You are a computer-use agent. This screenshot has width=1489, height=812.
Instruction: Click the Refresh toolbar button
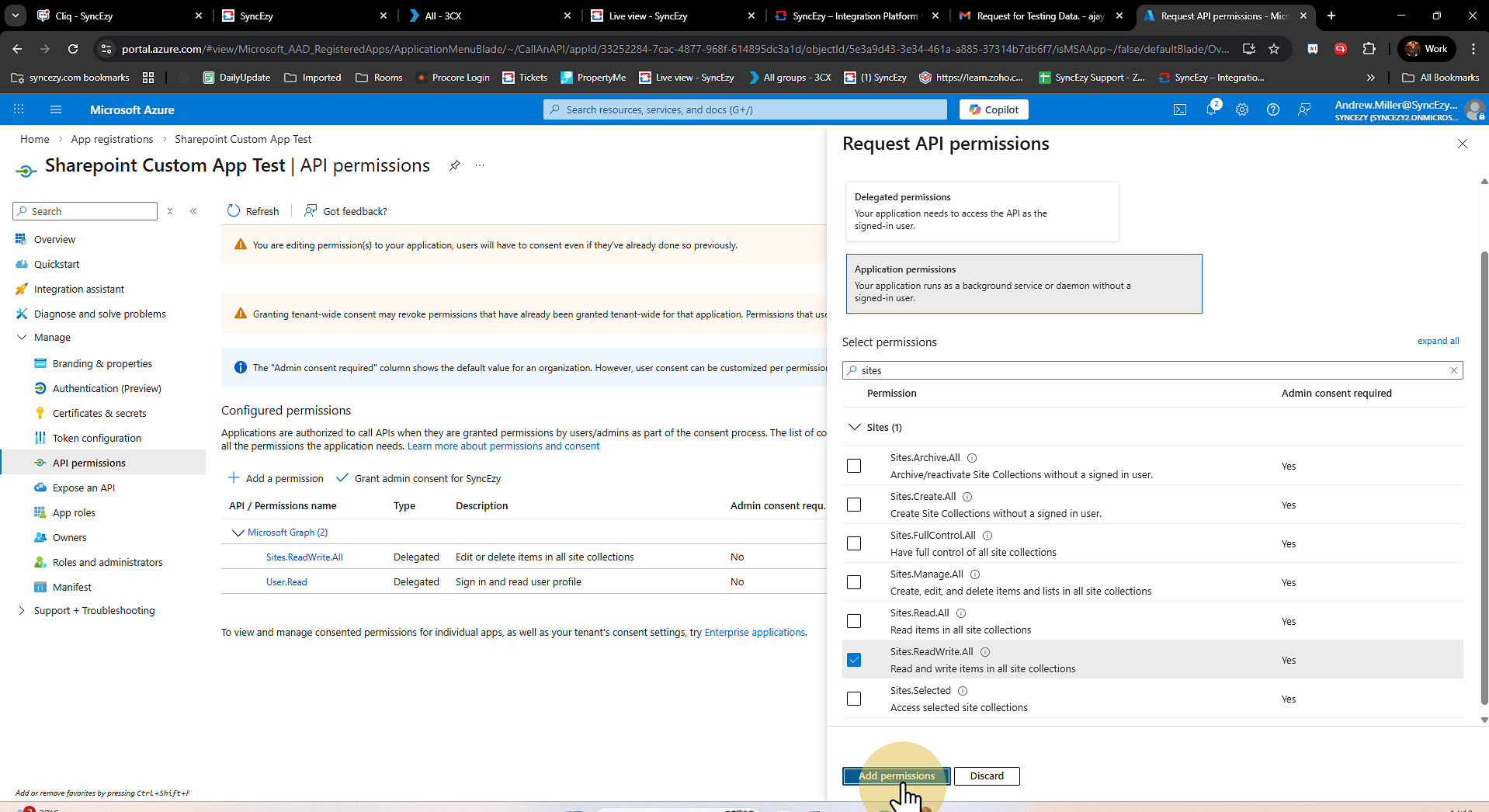click(x=253, y=211)
